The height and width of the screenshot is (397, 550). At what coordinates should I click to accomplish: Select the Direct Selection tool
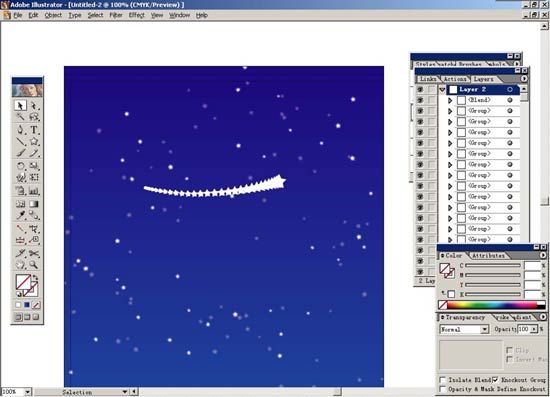click(34, 105)
